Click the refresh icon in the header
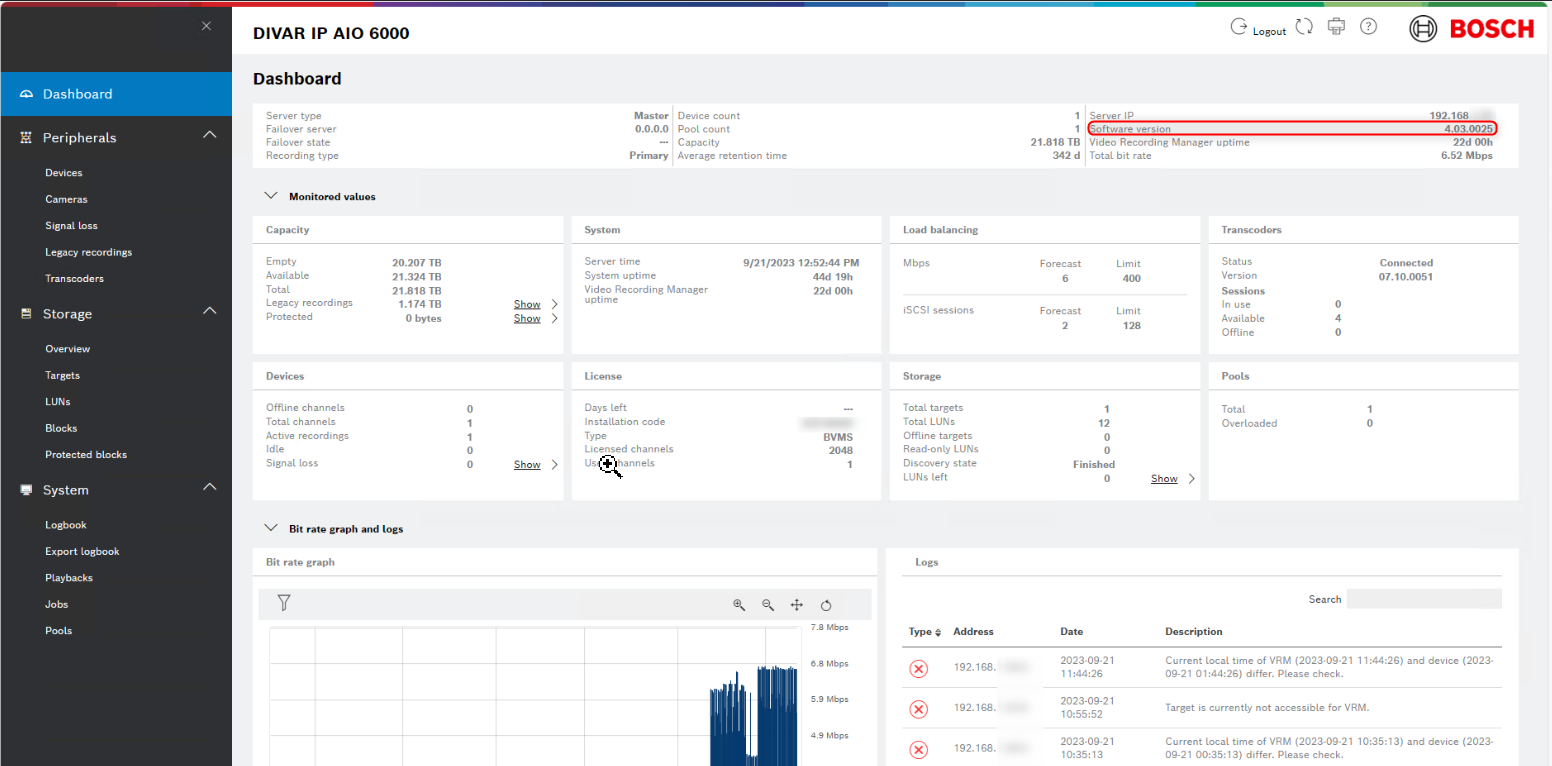The image size is (1552, 766). 1304,27
